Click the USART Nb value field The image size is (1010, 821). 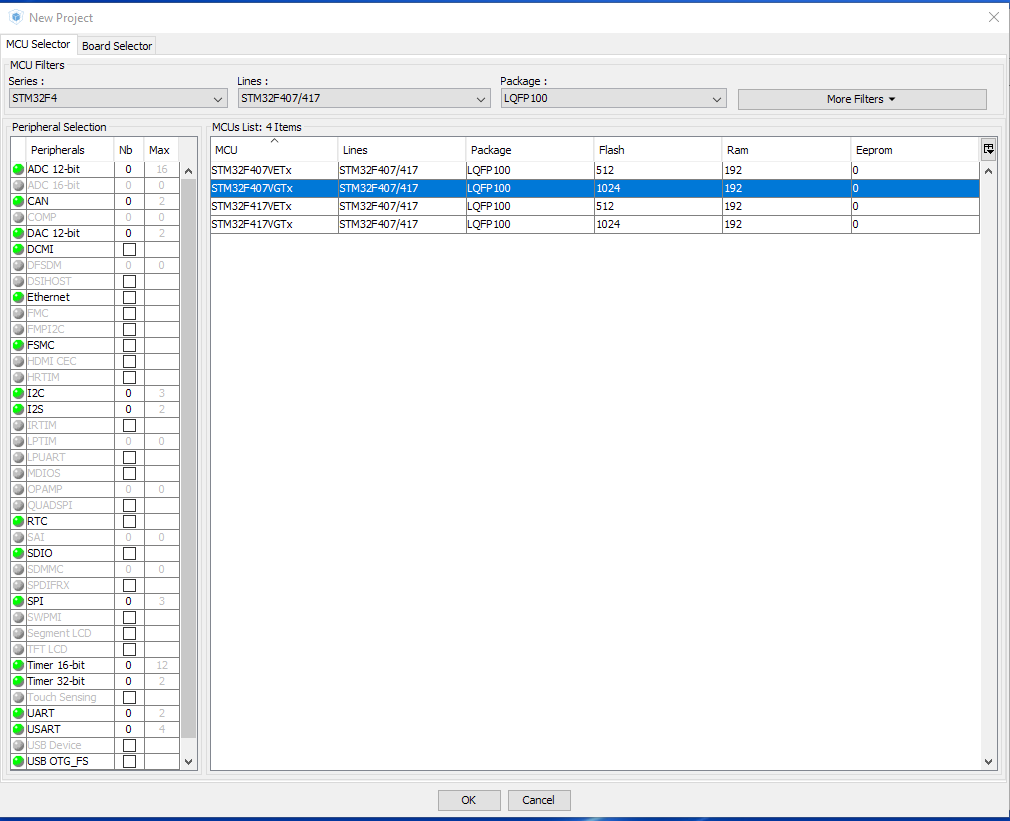(129, 730)
